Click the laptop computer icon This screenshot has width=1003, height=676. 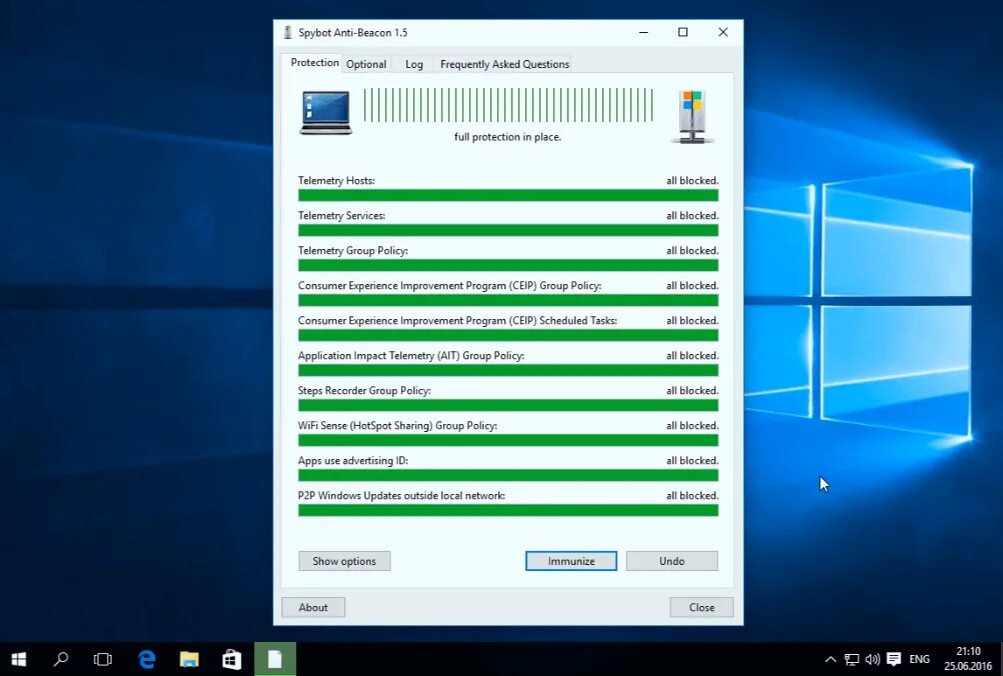326,113
